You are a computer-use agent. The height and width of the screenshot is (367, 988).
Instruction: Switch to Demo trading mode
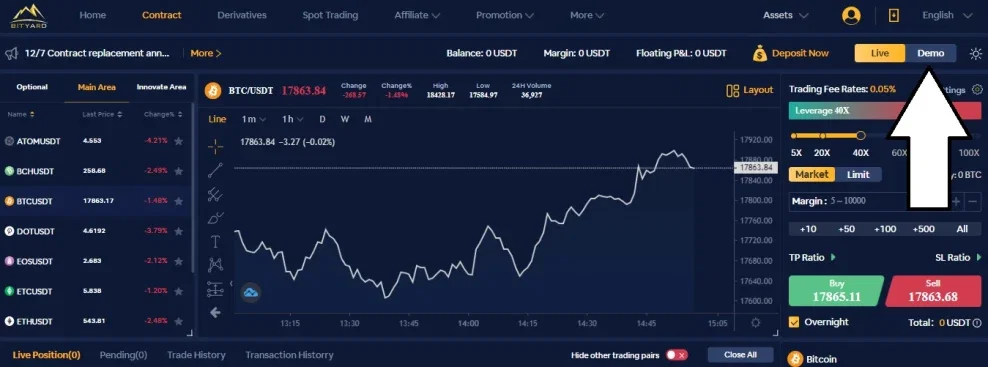(x=931, y=54)
